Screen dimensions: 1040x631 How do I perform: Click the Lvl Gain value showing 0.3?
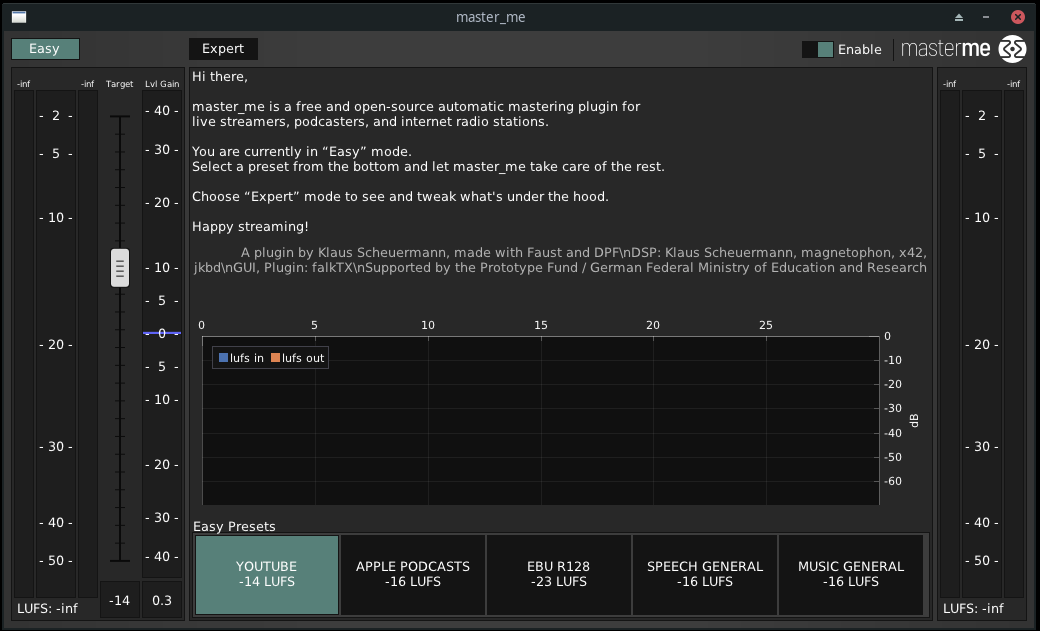point(162,600)
